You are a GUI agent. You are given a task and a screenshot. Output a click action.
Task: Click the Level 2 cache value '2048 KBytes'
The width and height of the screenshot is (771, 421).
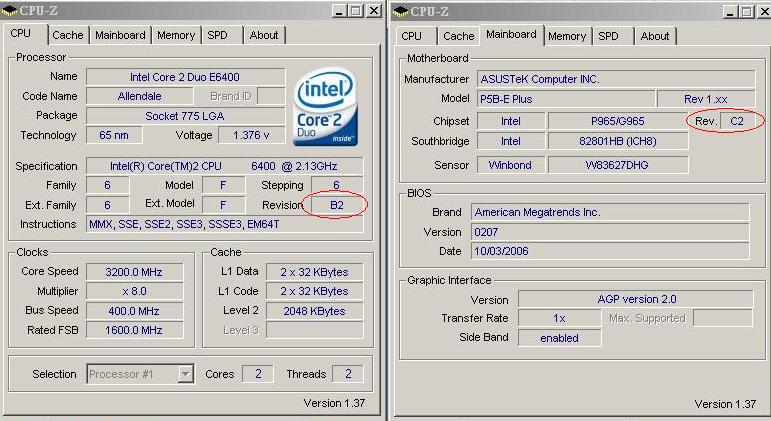[315, 311]
